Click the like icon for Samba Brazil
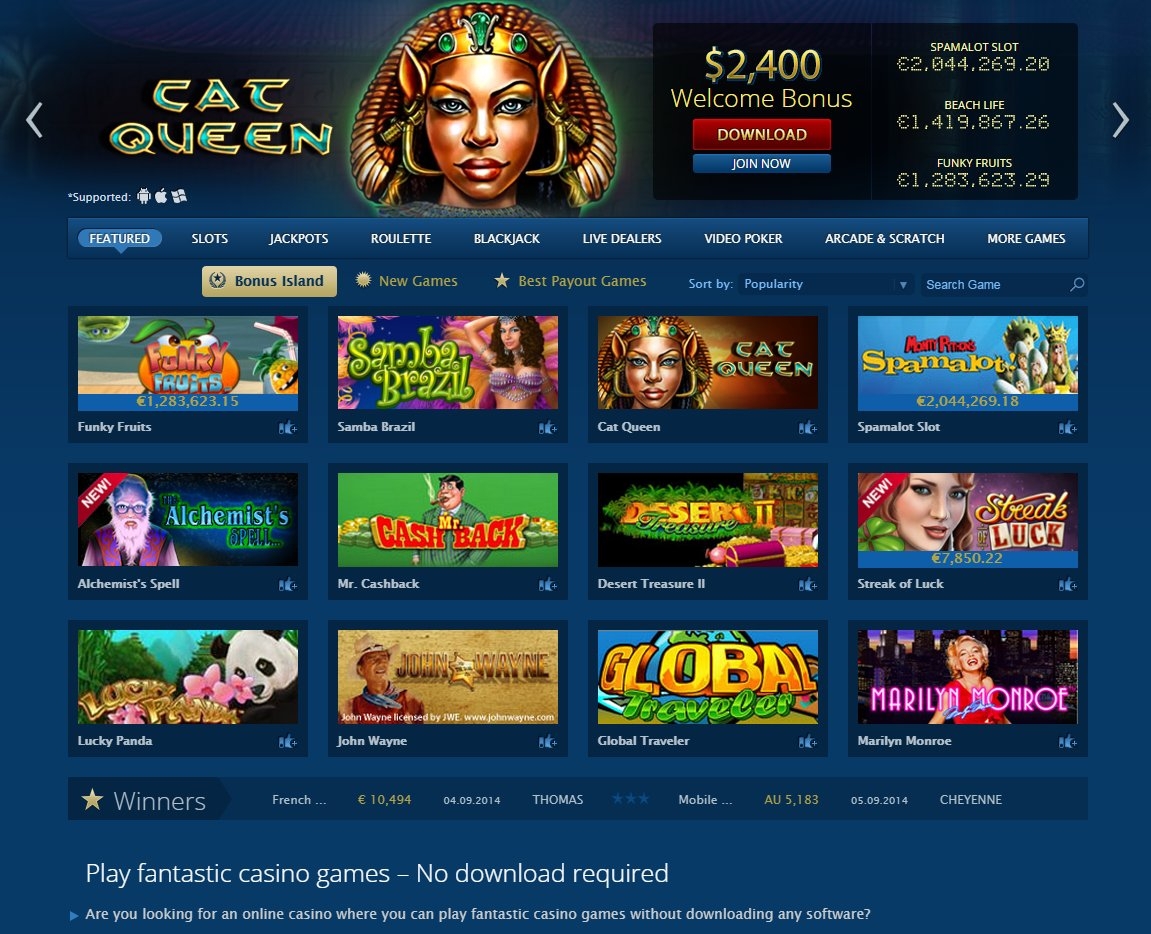 pos(548,428)
